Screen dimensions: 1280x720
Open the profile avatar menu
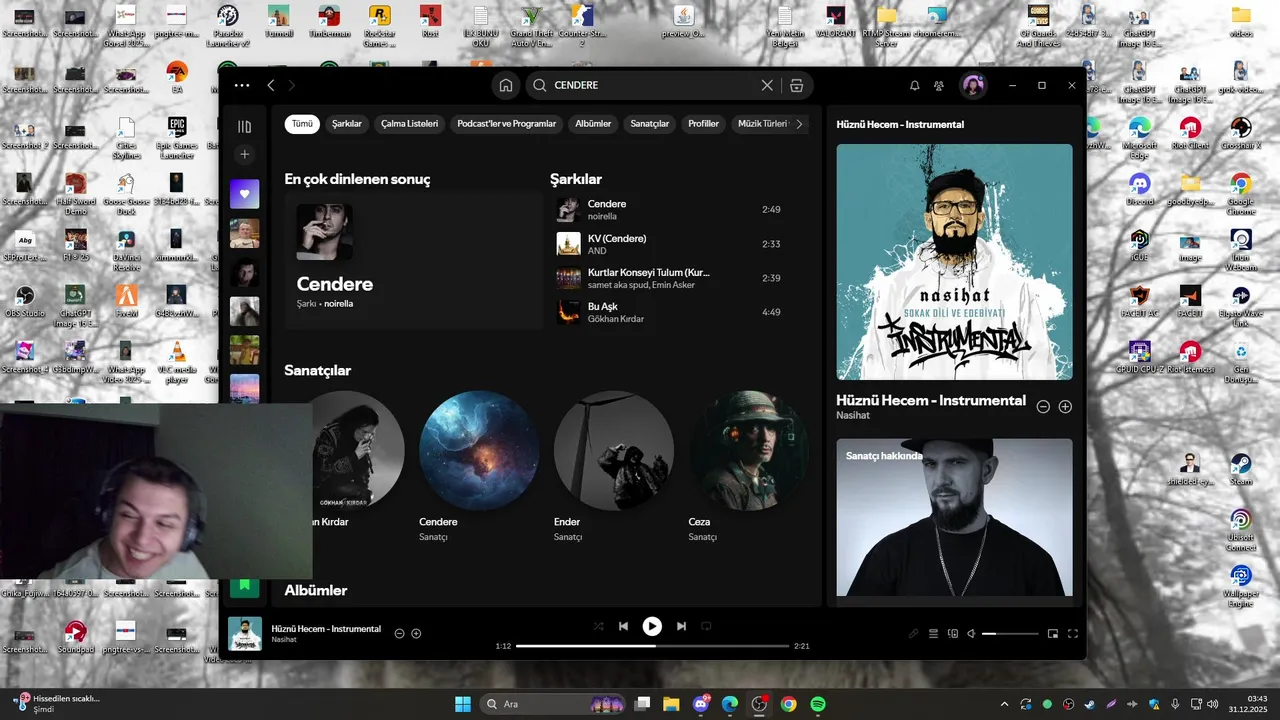coord(973,86)
